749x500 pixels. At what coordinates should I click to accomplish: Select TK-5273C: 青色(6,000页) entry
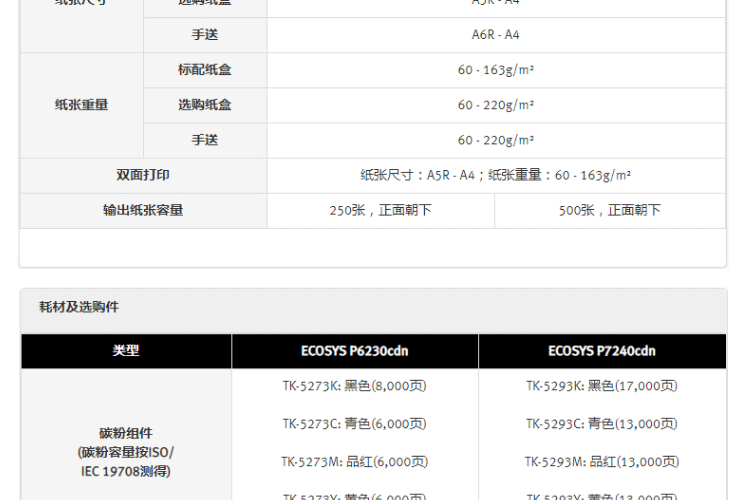tap(354, 424)
